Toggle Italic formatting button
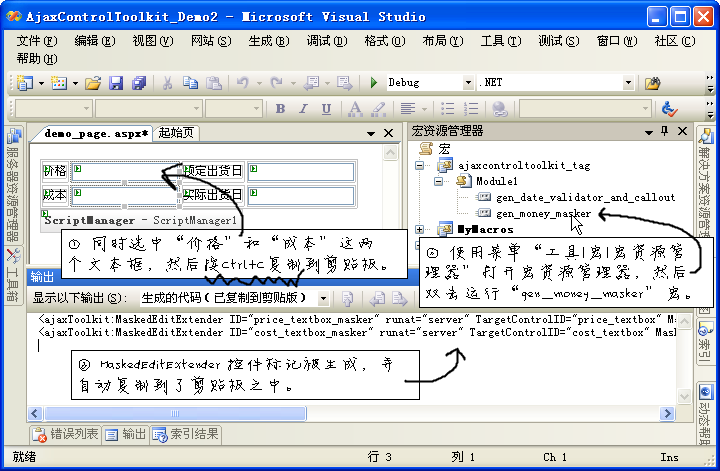The width and height of the screenshot is (720, 471). [x=303, y=108]
